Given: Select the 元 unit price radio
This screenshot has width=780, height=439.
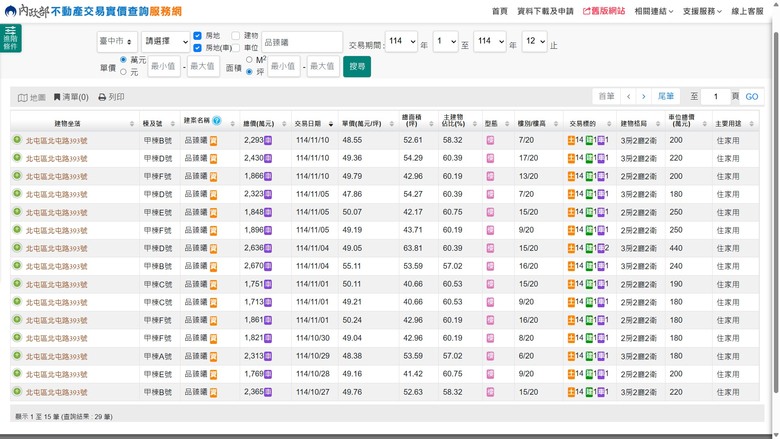Looking at the screenshot, I should pos(123,72).
